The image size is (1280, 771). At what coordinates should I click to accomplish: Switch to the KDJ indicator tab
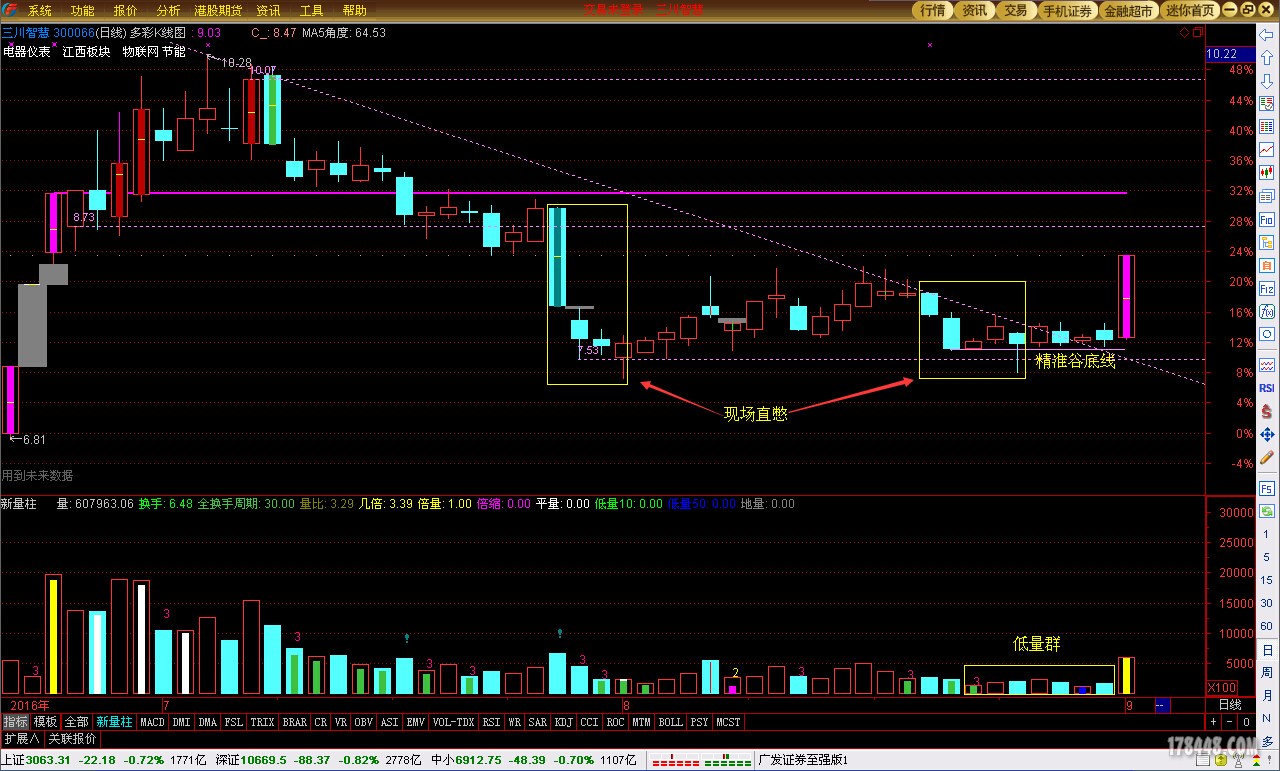click(x=563, y=721)
